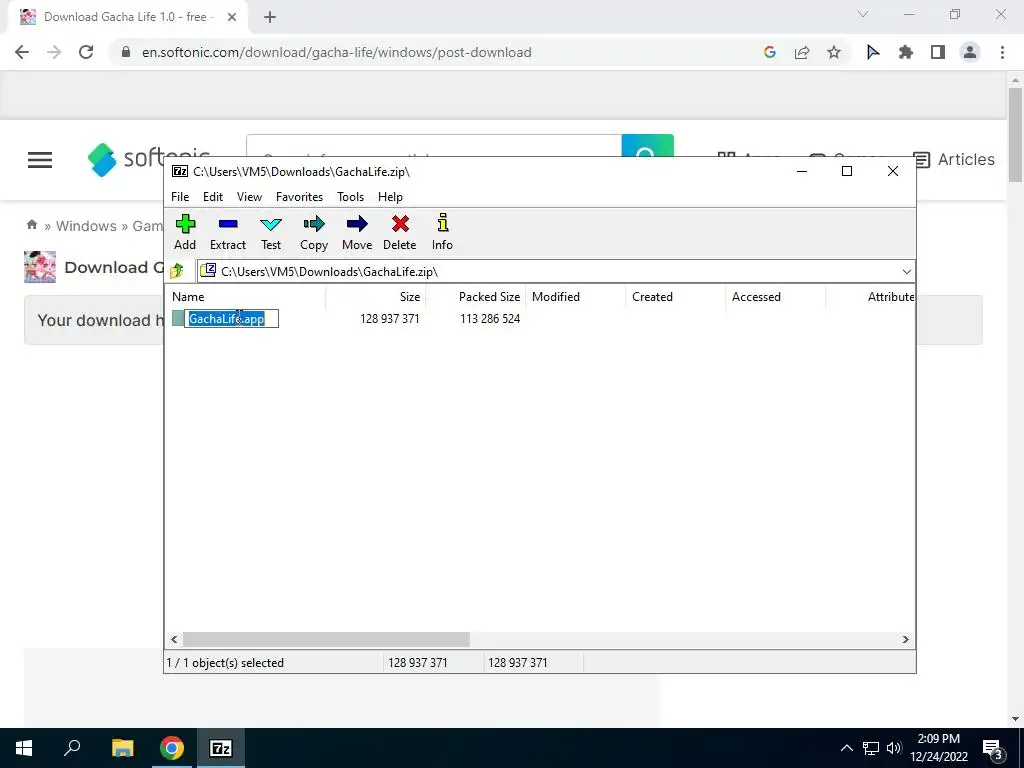Image resolution: width=1024 pixels, height=768 pixels.
Task: Go up one folder level in 7-Zip
Action: [x=177, y=271]
